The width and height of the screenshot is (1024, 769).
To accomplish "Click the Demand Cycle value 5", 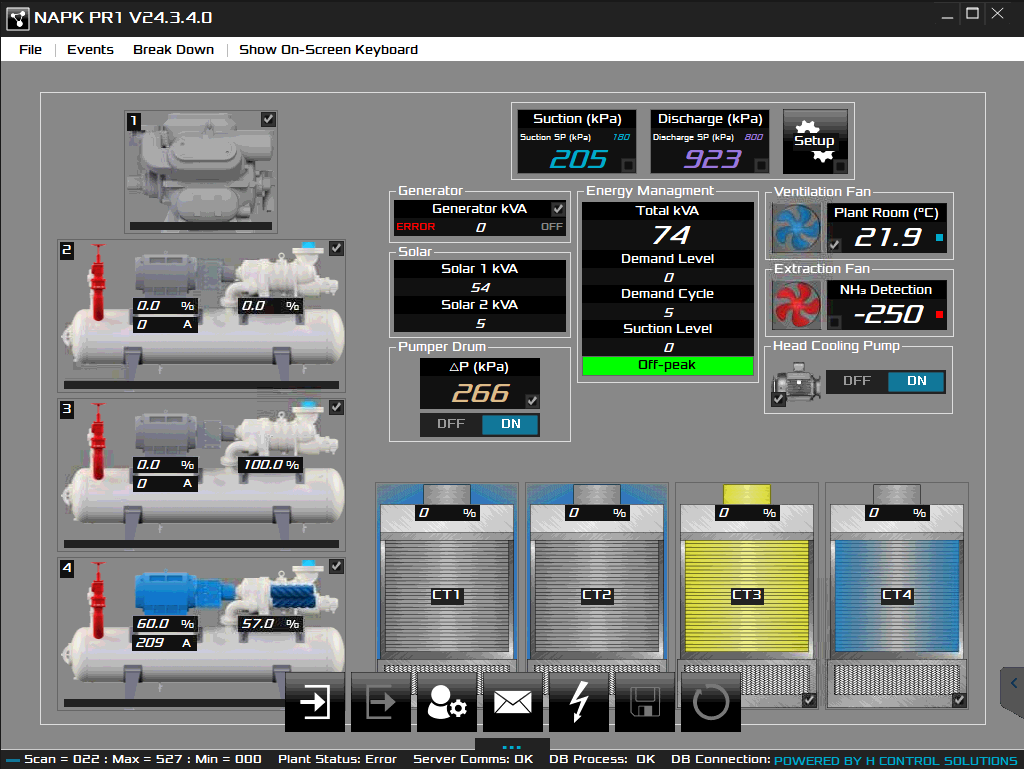I will (x=668, y=312).
